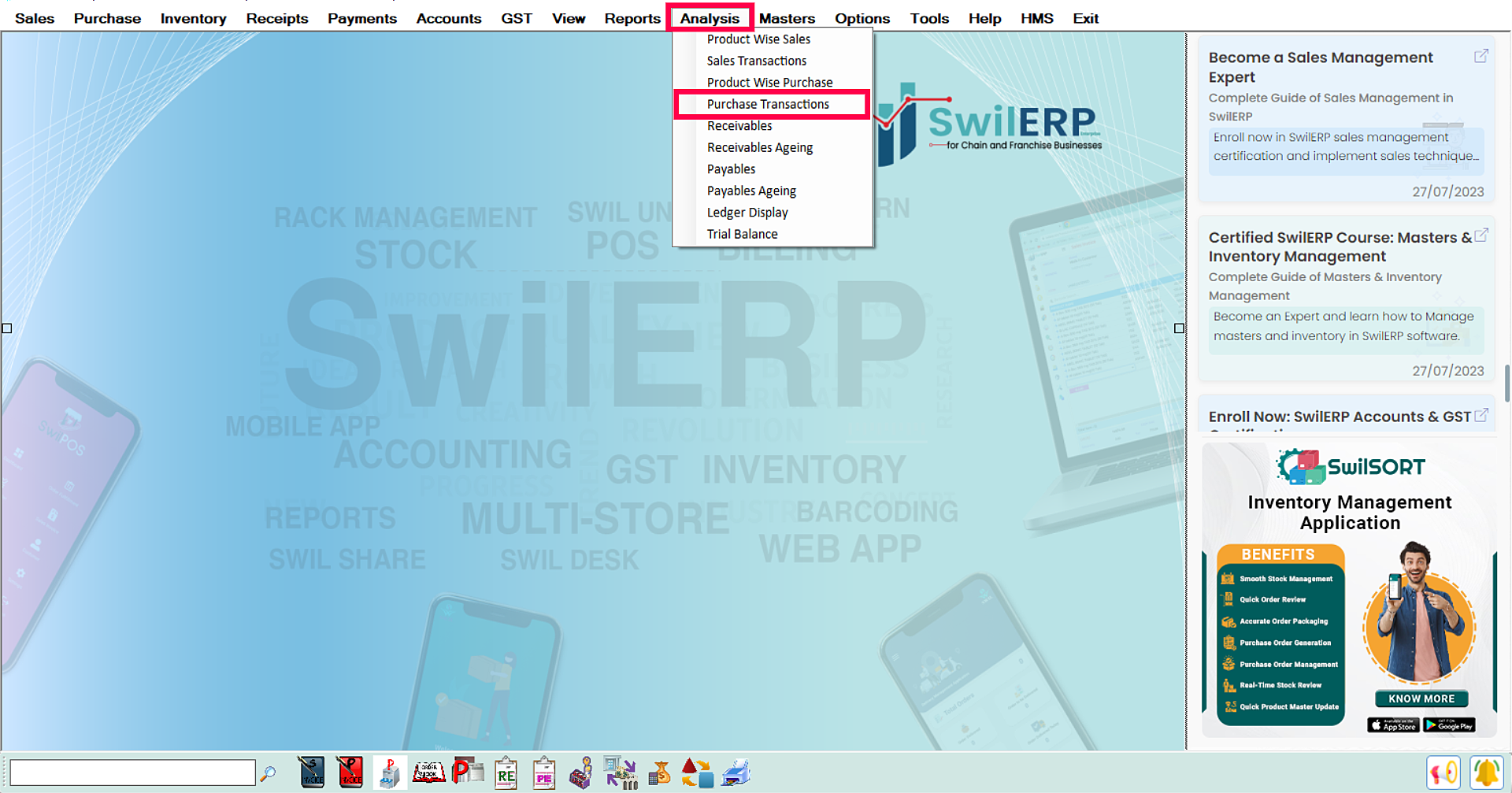1512x793 pixels.
Task: Click the KNOW MORE button
Action: coord(1421,699)
